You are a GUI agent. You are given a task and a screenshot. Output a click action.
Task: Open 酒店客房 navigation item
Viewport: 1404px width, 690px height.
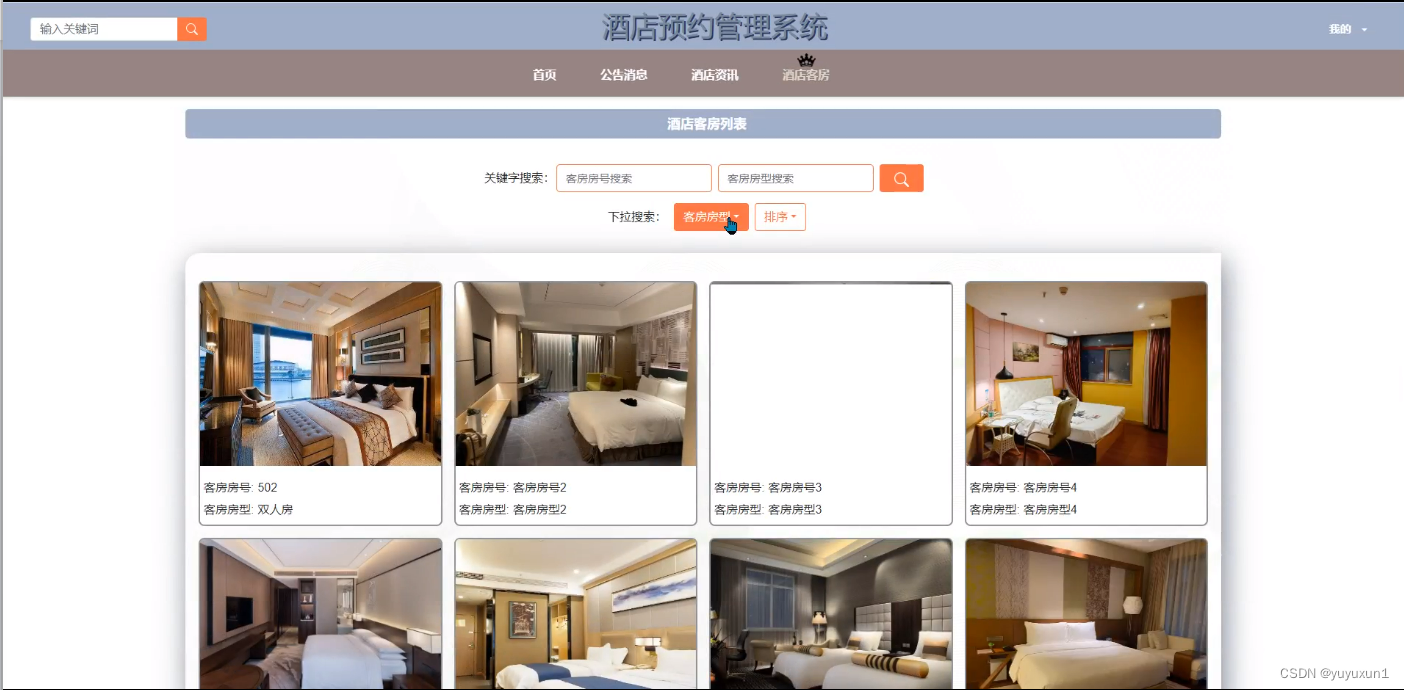[806, 75]
